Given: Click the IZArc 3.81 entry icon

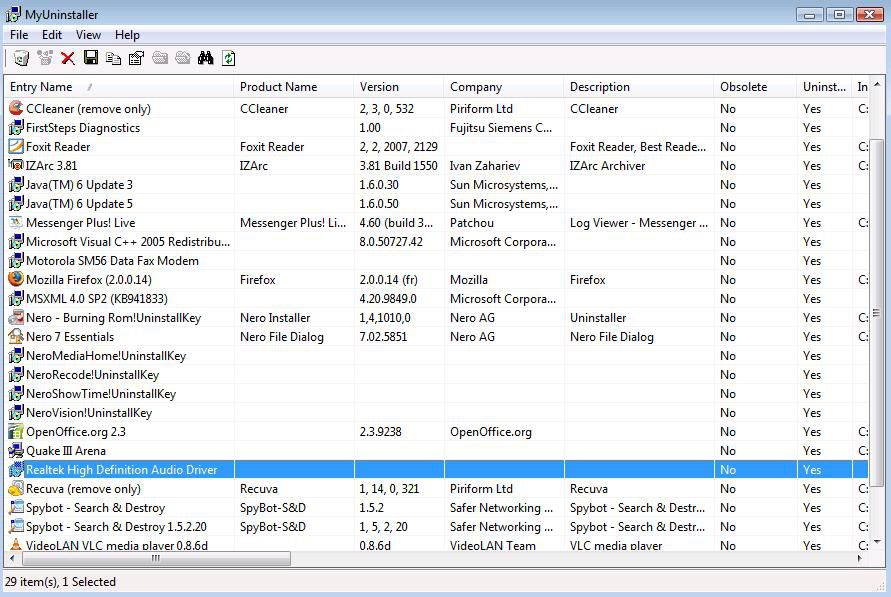Looking at the screenshot, I should [x=16, y=165].
